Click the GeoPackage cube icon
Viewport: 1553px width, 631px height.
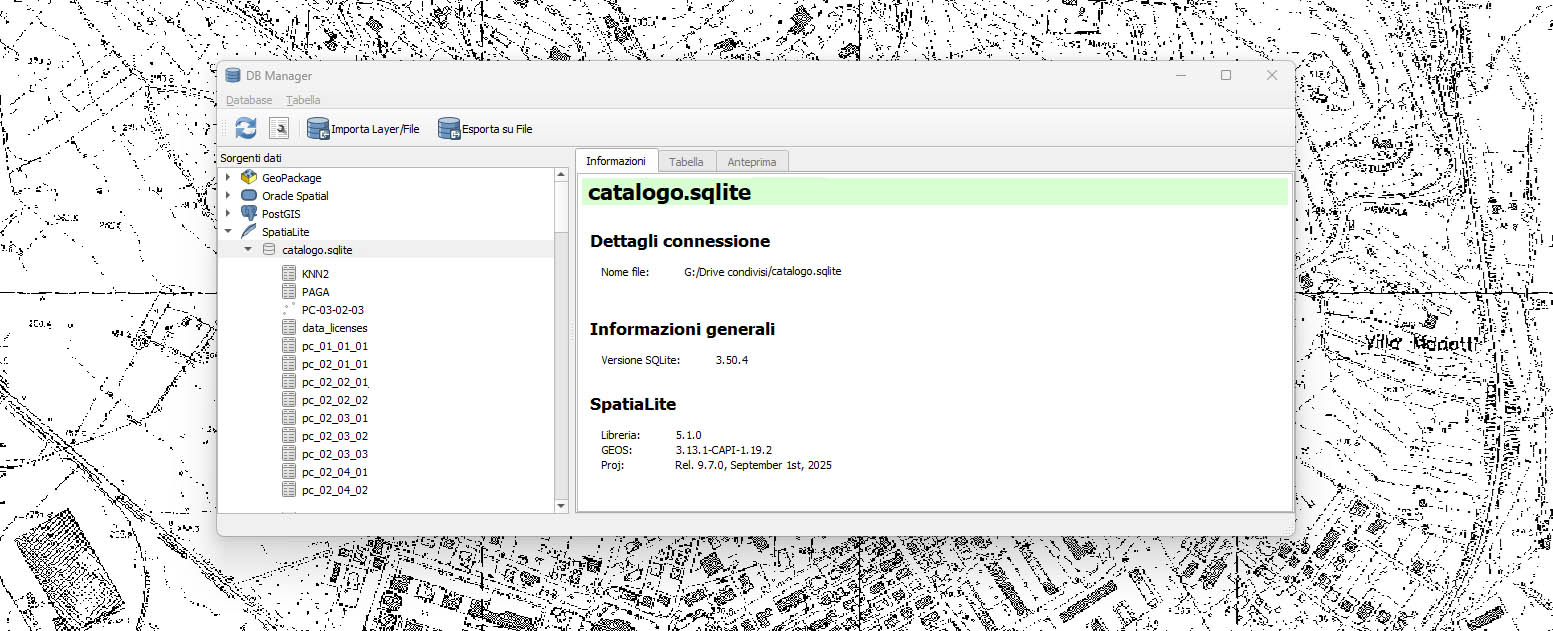pos(248,177)
